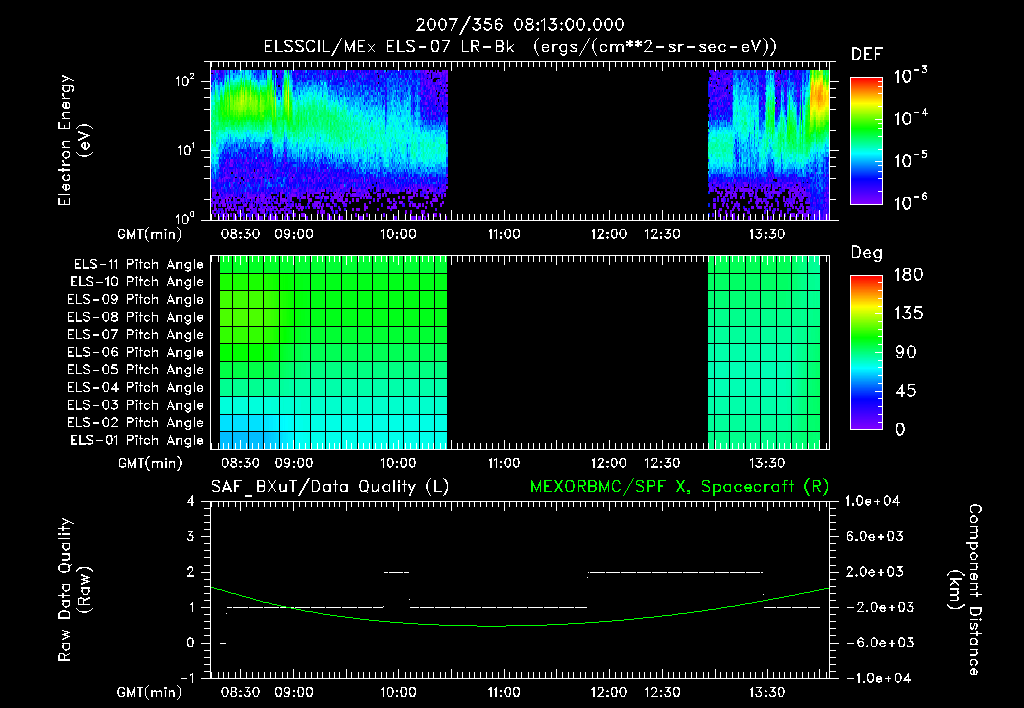The image size is (1024, 708).
Task: Select the ELS-04 Pitch Angle row label
Action: point(135,387)
